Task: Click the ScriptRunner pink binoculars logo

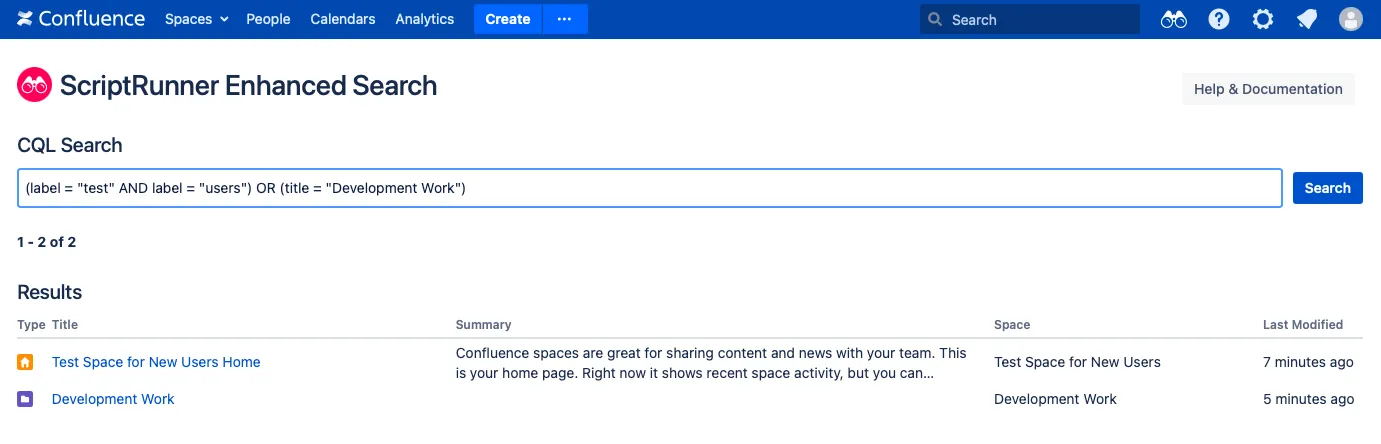Action: 35,85
